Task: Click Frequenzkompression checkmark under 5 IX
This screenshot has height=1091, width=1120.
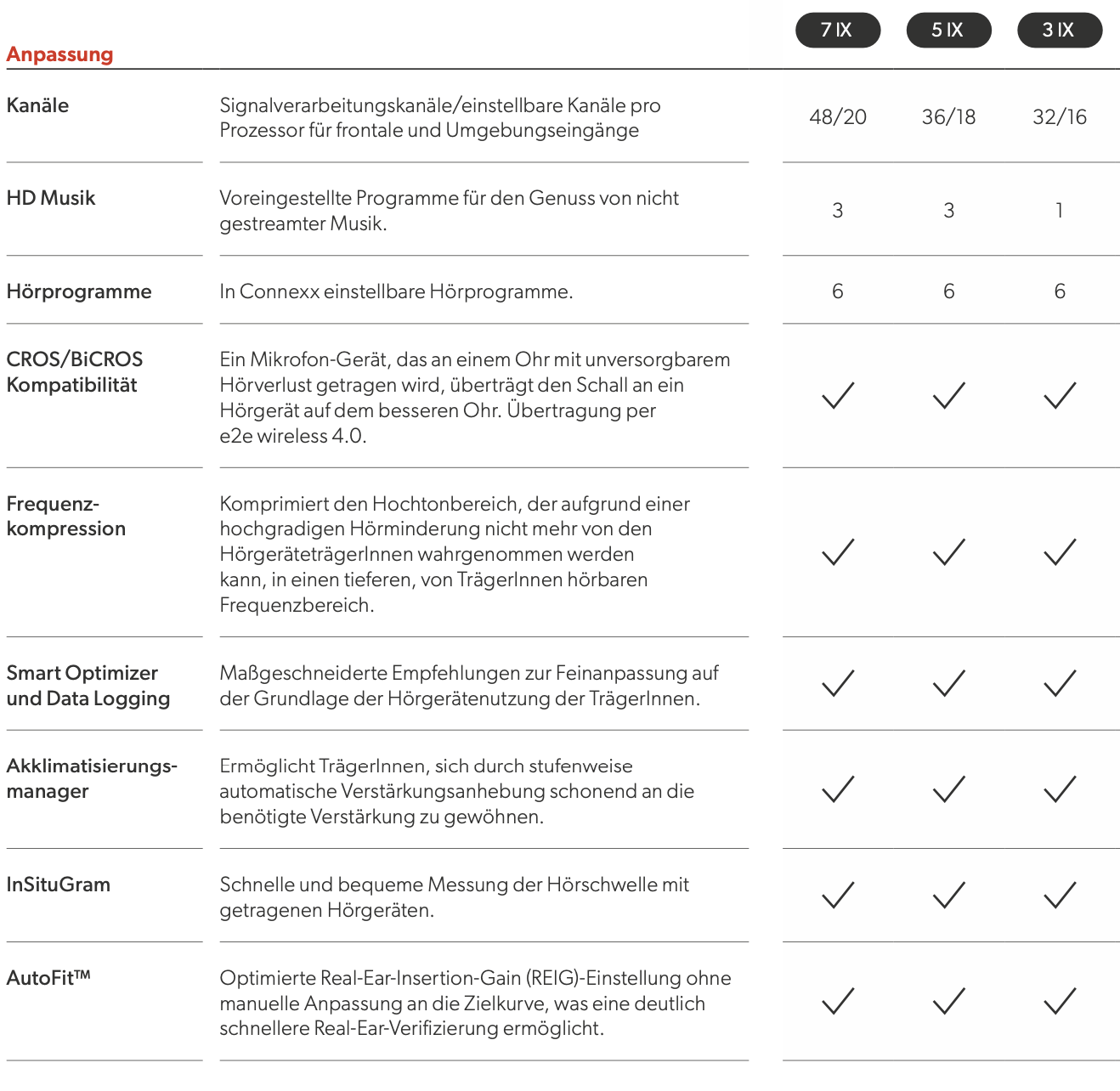Action: click(x=949, y=552)
